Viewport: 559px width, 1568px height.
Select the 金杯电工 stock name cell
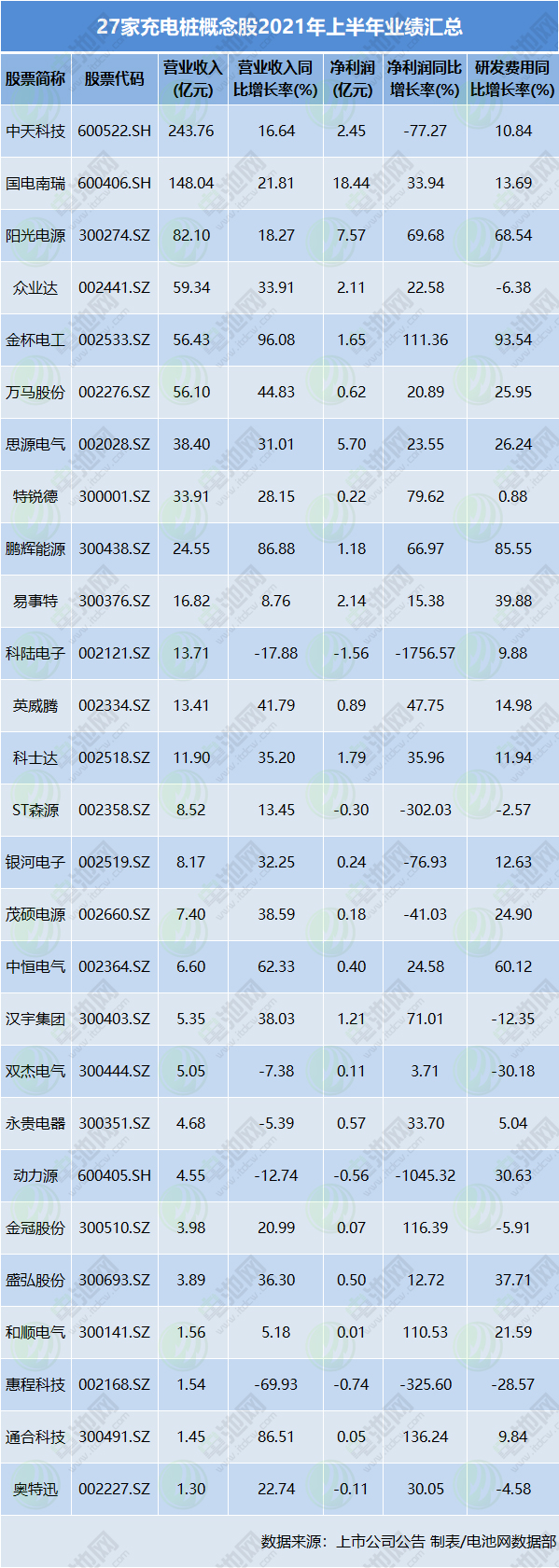pos(35,340)
